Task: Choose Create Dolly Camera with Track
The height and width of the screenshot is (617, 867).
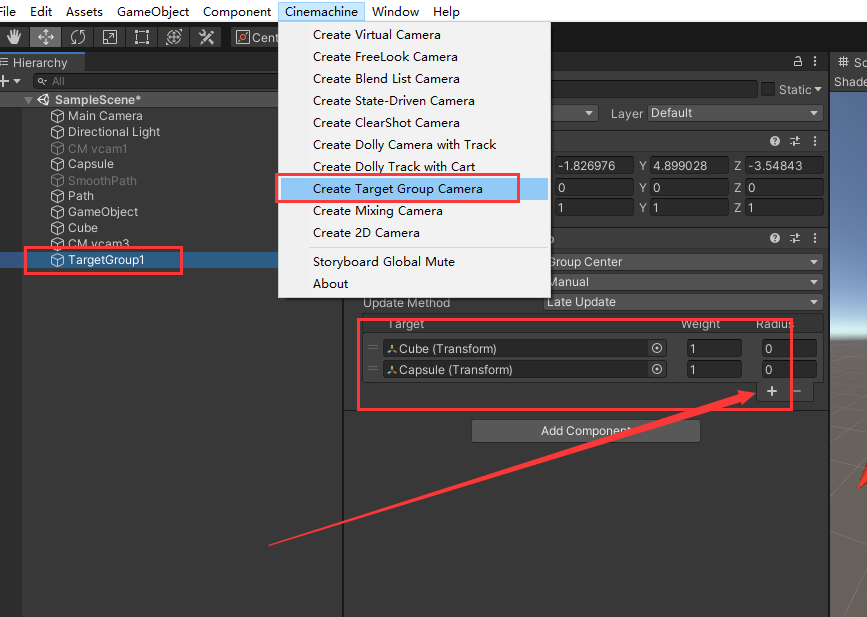Action: tap(413, 145)
